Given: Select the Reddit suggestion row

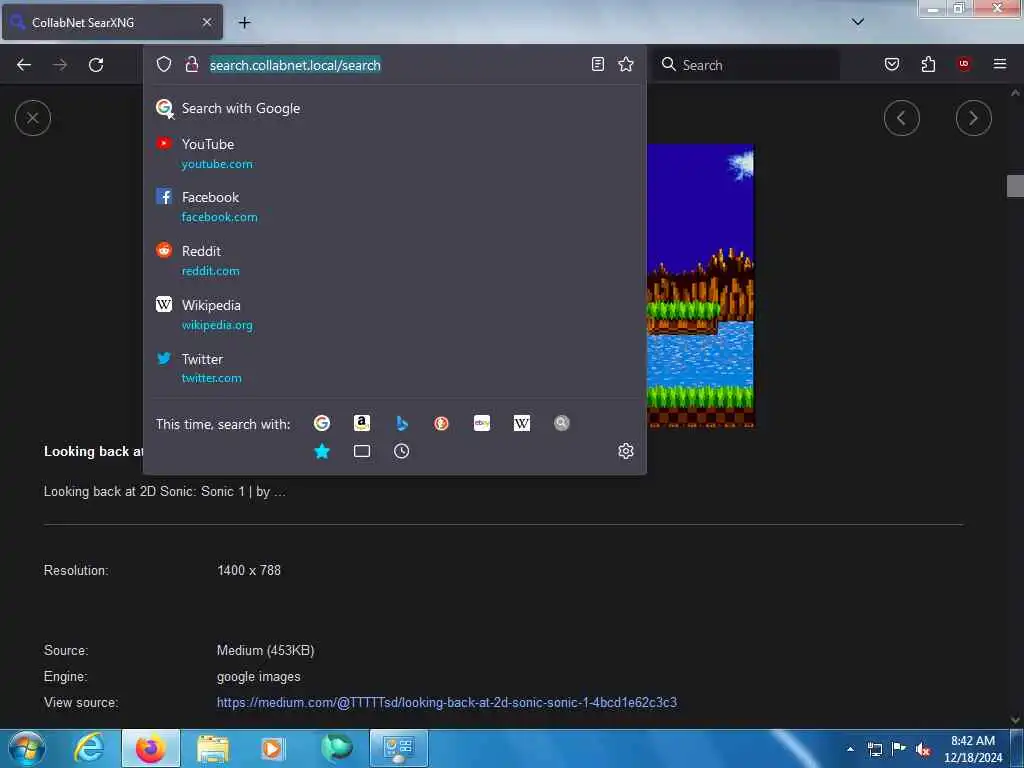Looking at the screenshot, I should coord(394,261).
